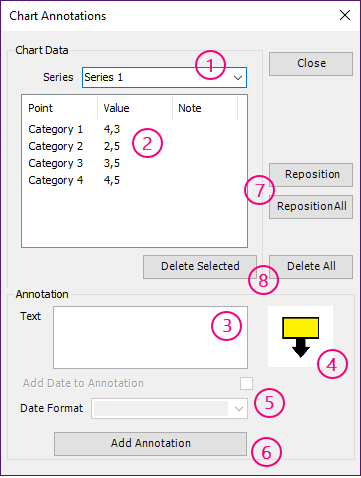Click the Close button
Viewport: 361px width, 478px height.
(x=311, y=64)
